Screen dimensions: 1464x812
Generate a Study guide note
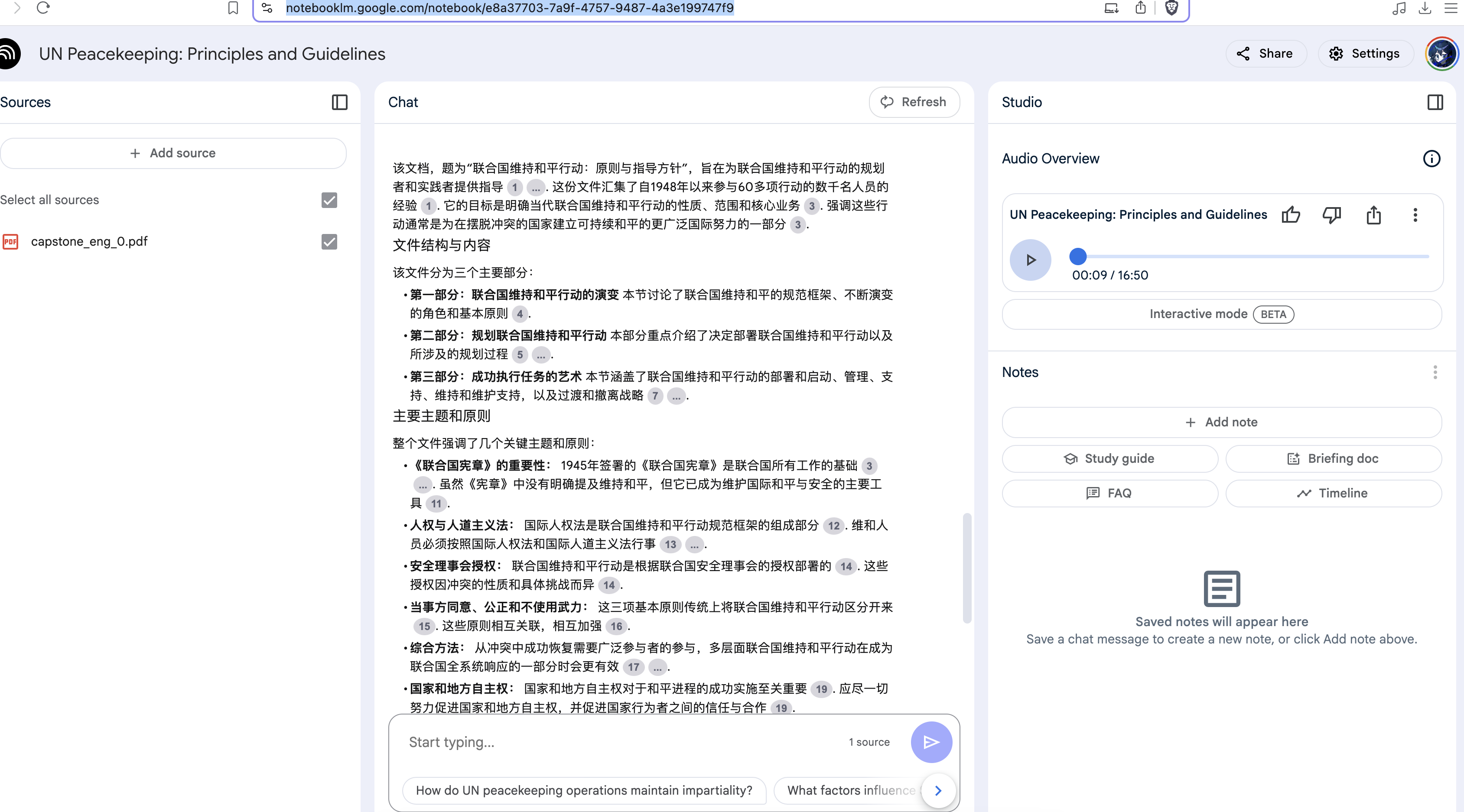[x=1109, y=458]
